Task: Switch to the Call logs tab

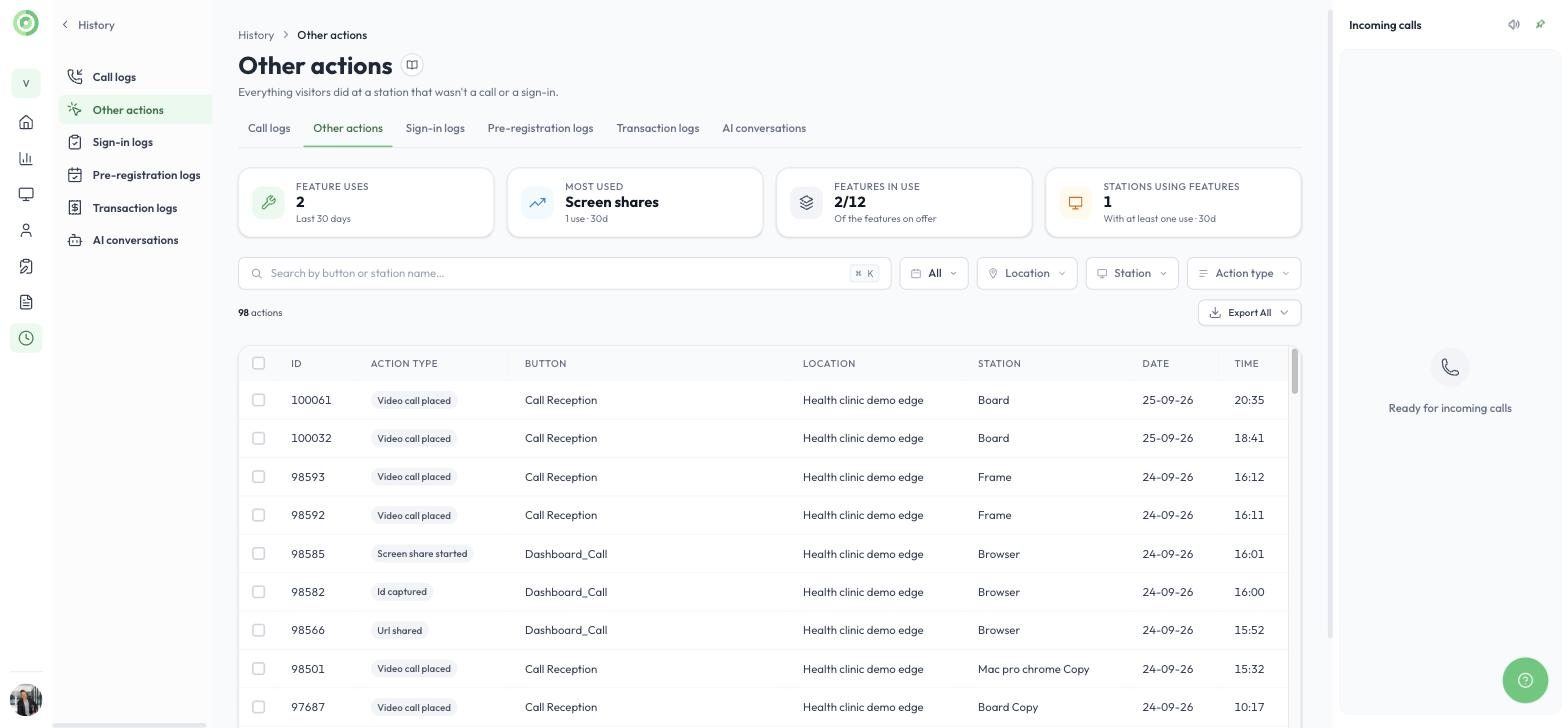Action: [269, 128]
